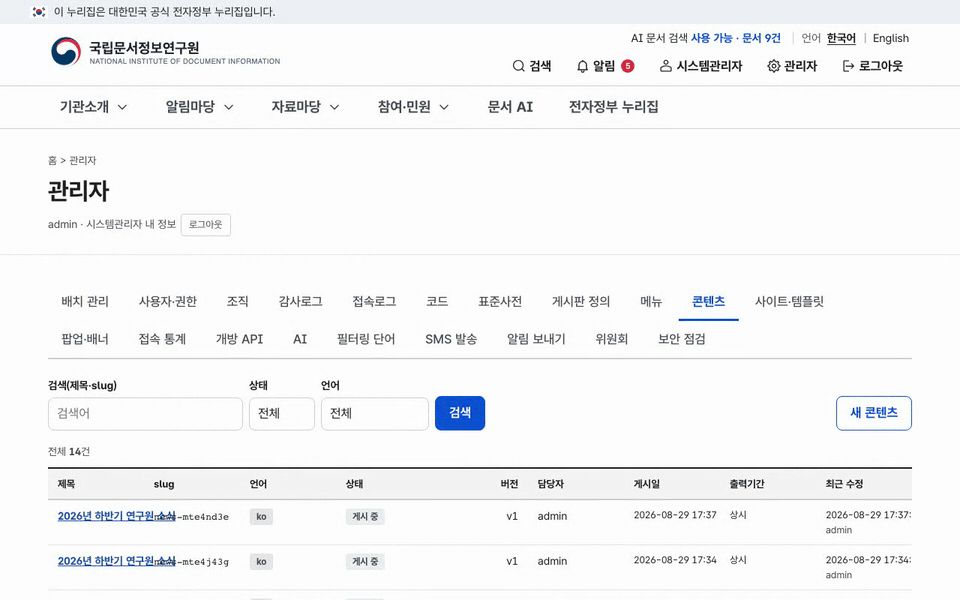
Task: Click the 게시일 column header
Action: [x=647, y=484]
